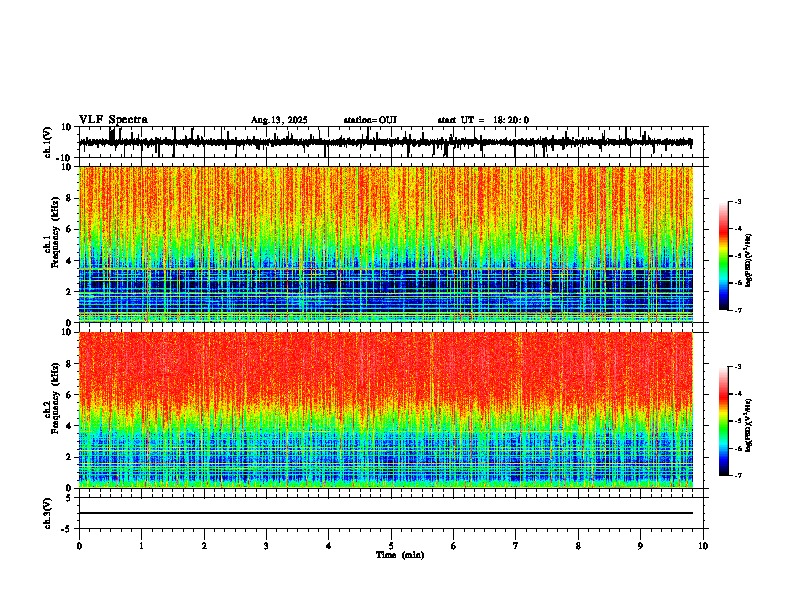Click the 'station=OUJ' label

pos(370,120)
